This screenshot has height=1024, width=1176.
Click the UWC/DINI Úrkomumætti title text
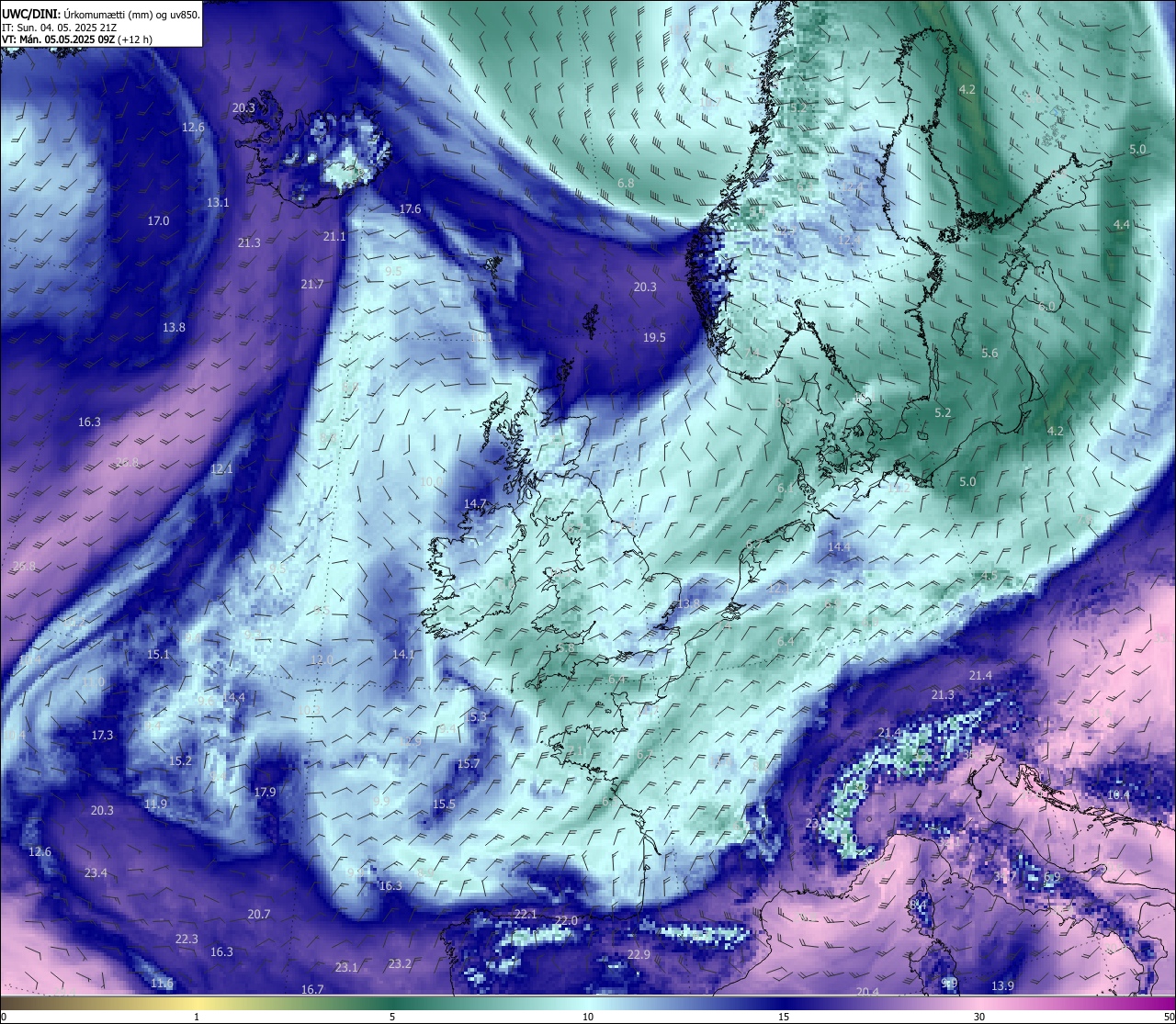click(100, 15)
